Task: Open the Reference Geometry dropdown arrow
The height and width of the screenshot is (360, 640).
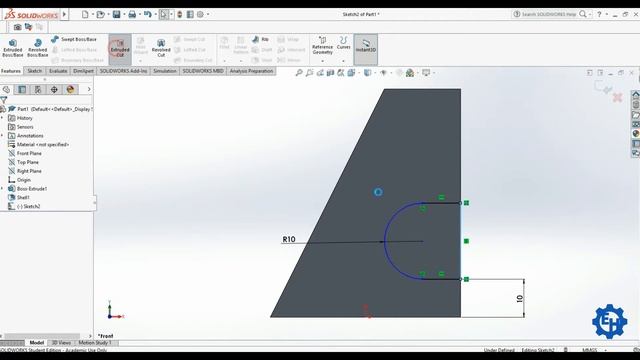Action: coord(322,61)
